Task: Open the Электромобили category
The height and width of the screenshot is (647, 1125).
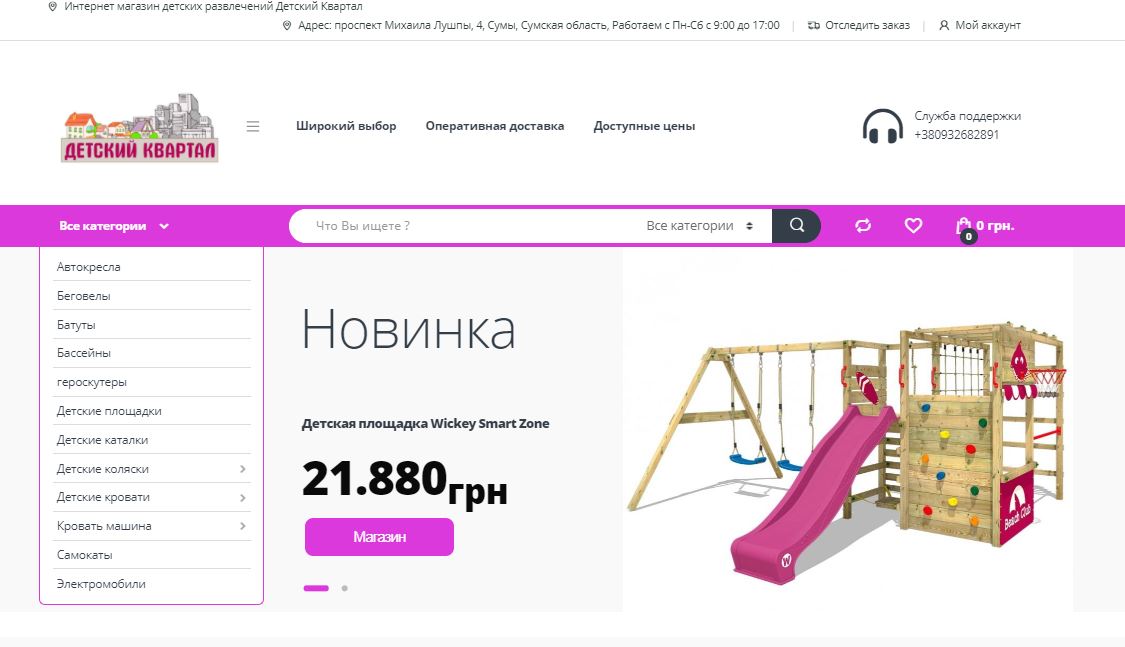Action: [101, 584]
